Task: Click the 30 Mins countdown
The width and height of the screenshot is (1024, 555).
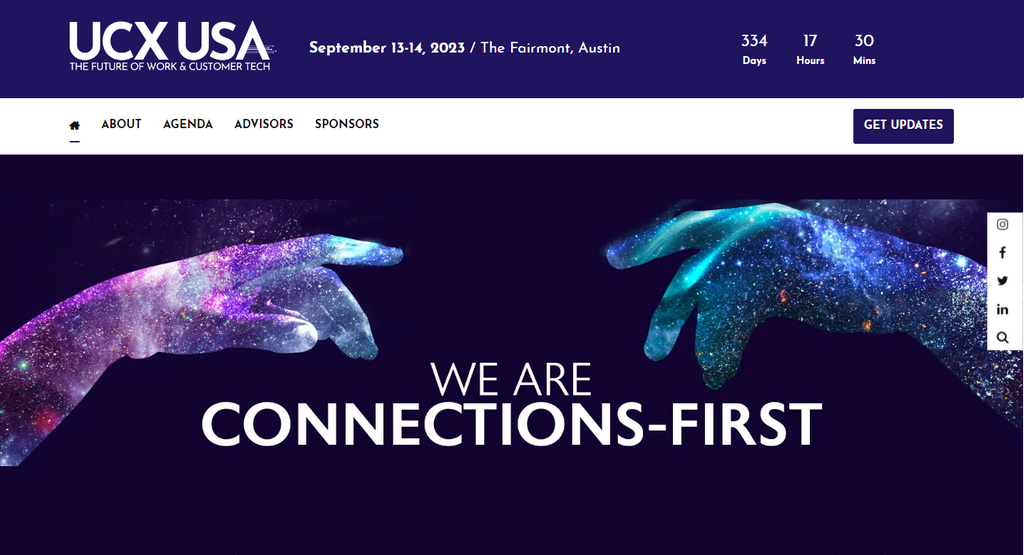Action: (864, 50)
